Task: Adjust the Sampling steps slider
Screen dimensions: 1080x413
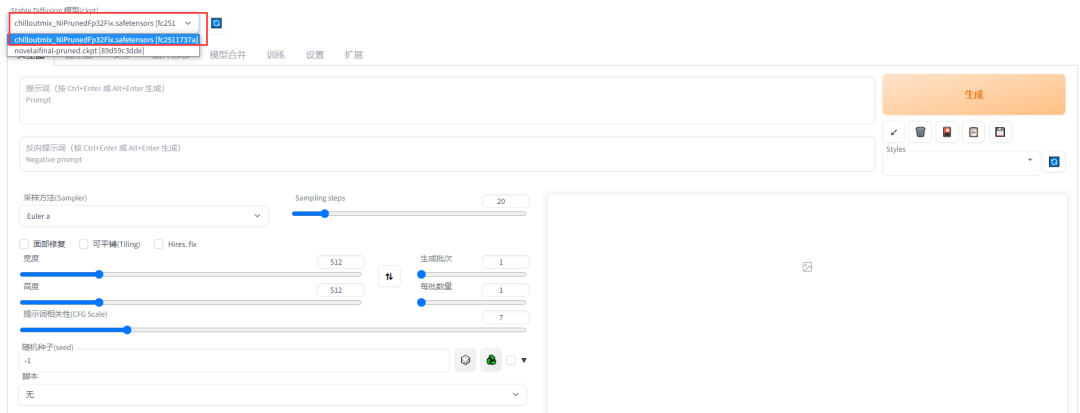Action: click(x=409, y=213)
